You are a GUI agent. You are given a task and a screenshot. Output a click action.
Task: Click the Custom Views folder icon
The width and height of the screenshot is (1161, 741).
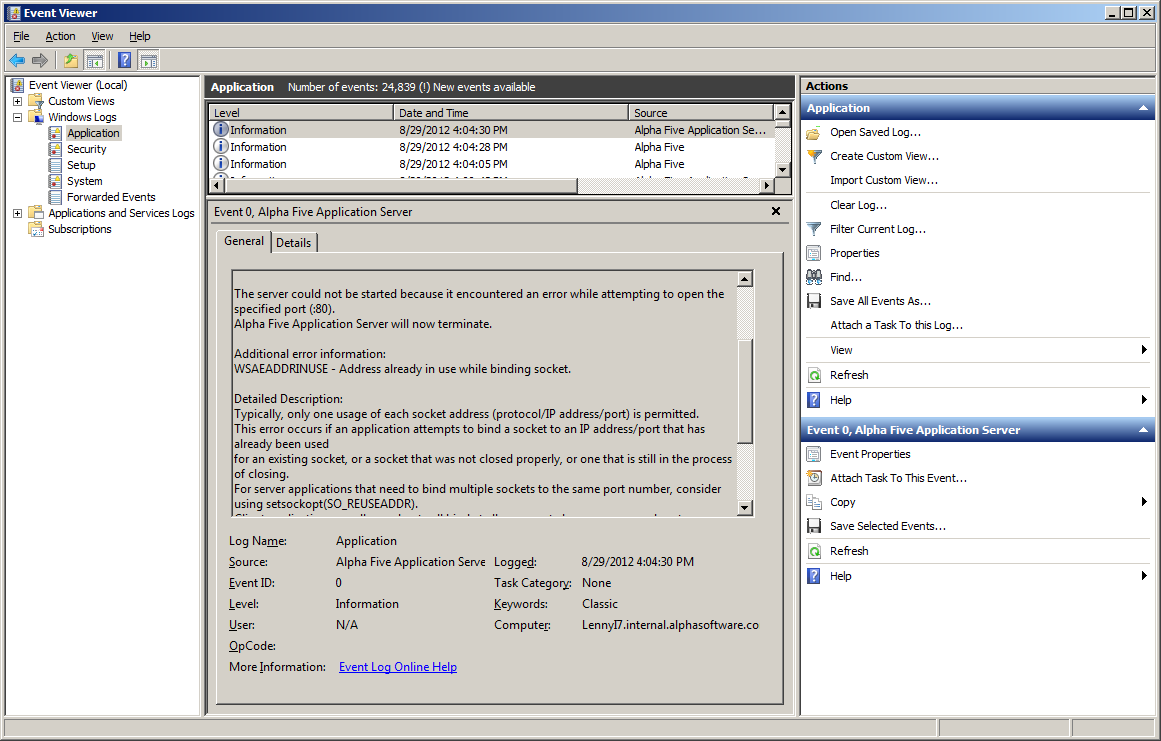pyautogui.click(x=36, y=101)
